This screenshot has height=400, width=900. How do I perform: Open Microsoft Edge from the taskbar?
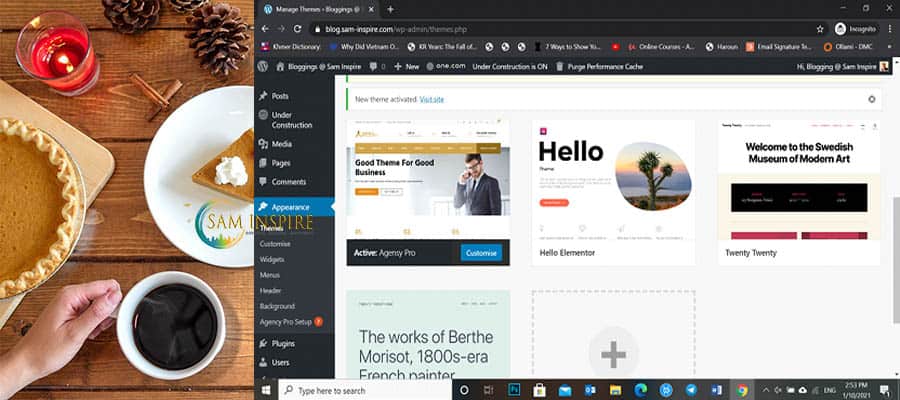tap(641, 390)
